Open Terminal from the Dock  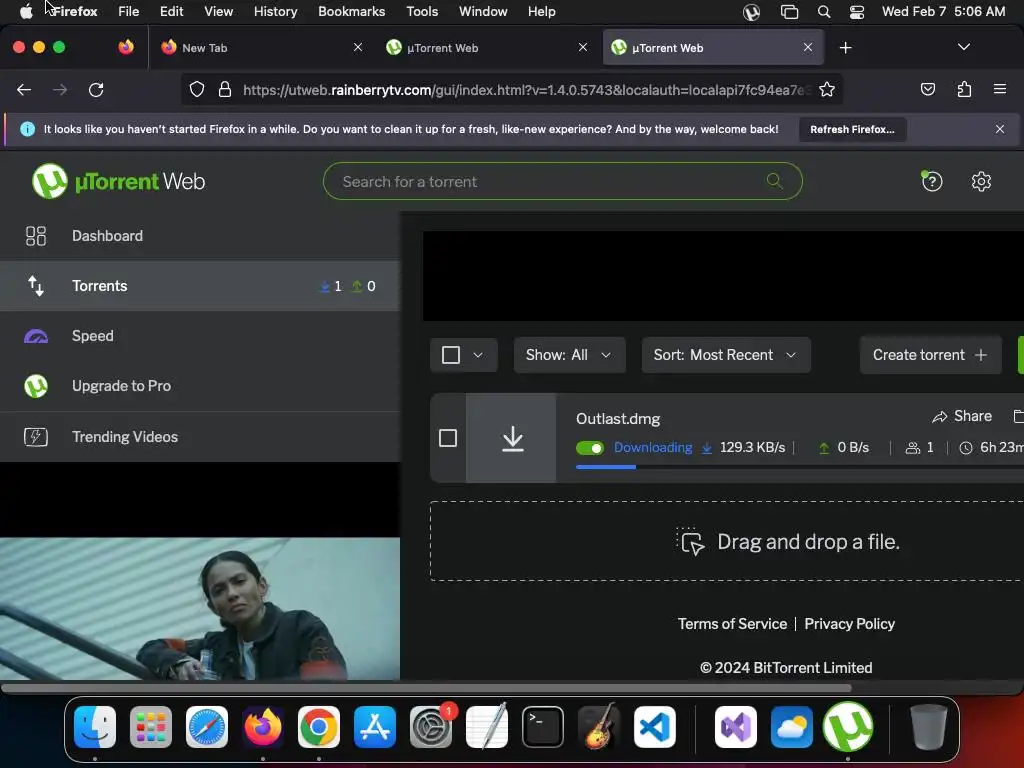click(x=543, y=727)
